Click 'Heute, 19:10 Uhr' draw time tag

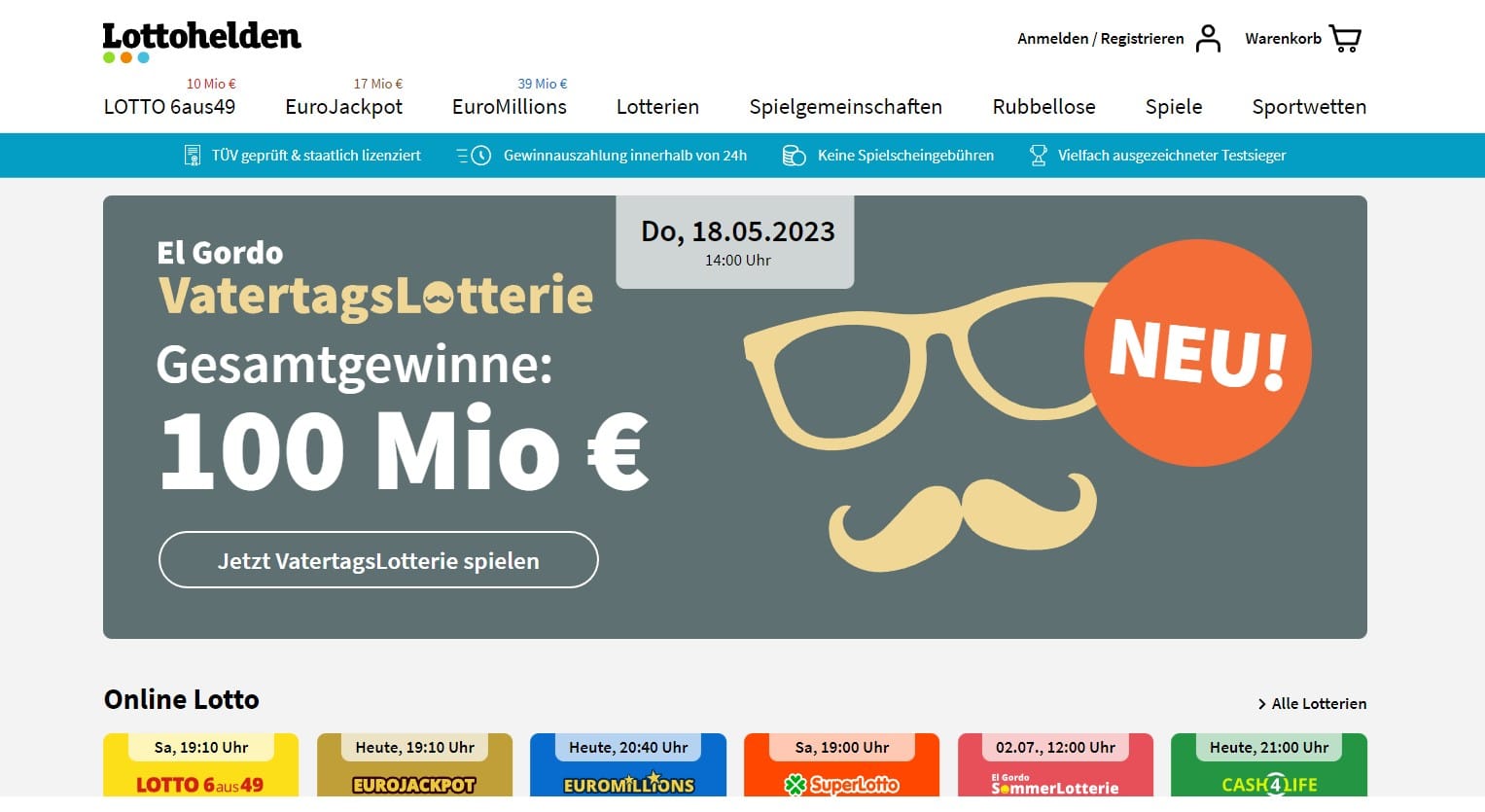pos(415,747)
